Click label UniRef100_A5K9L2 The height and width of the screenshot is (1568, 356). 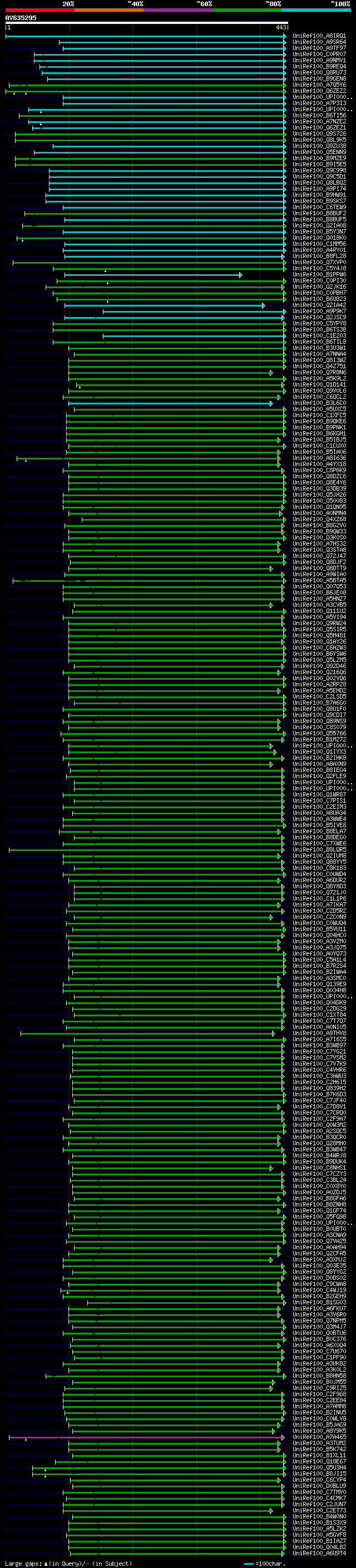[319, 379]
